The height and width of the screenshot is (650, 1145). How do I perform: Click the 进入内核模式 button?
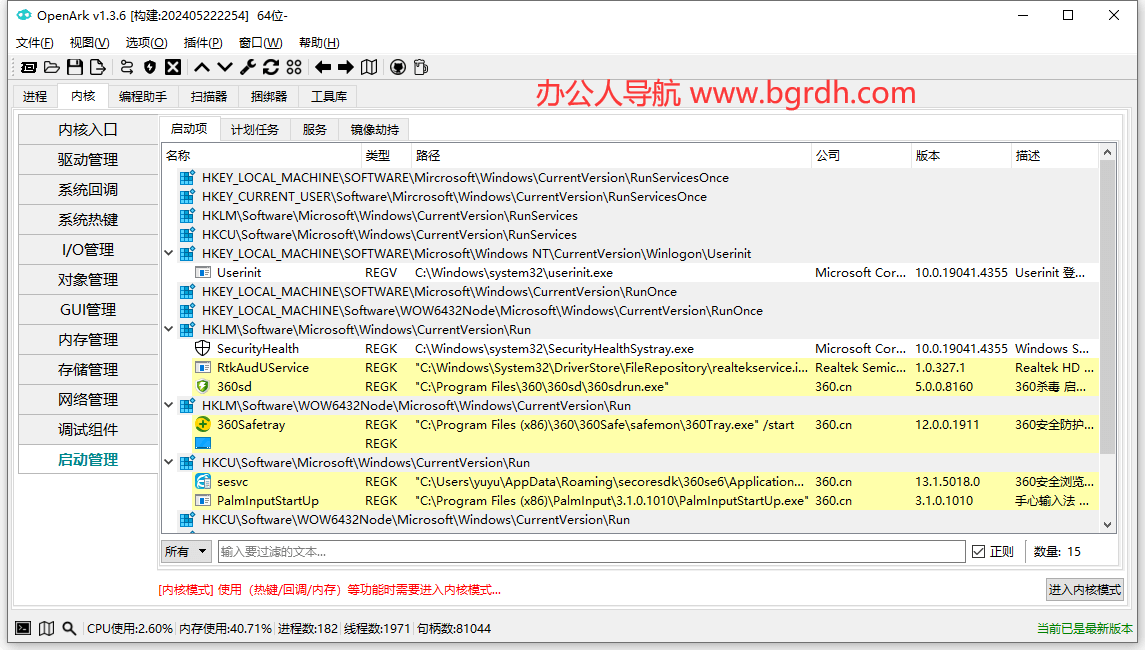[x=1084, y=589]
